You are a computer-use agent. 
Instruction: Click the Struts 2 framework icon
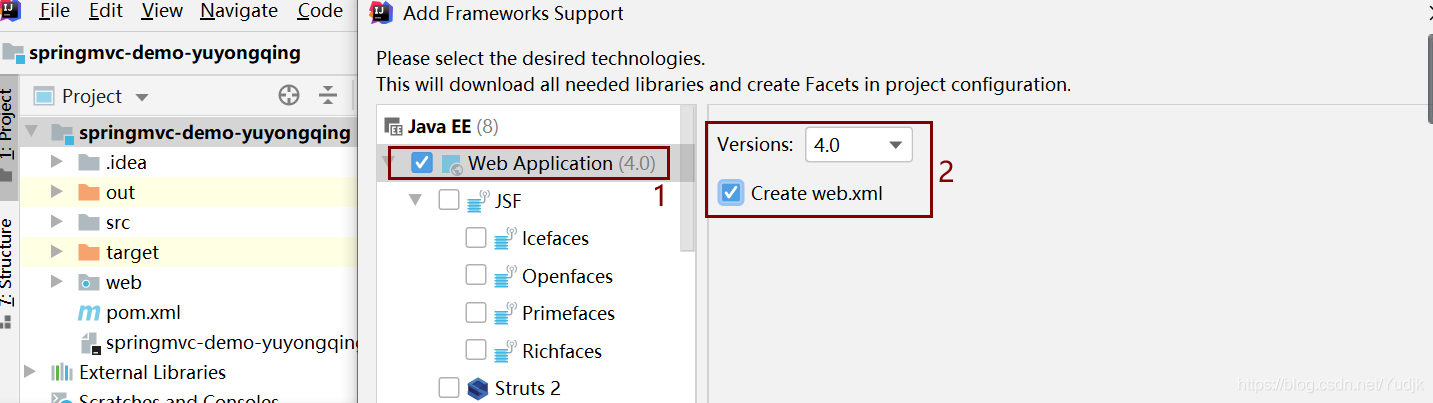(477, 388)
